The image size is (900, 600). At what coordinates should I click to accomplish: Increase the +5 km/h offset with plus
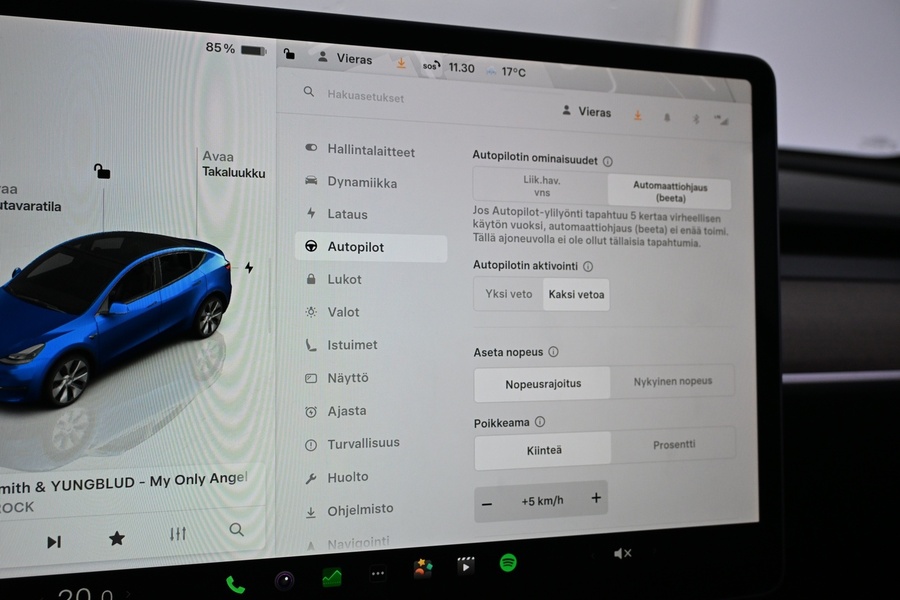click(x=596, y=497)
